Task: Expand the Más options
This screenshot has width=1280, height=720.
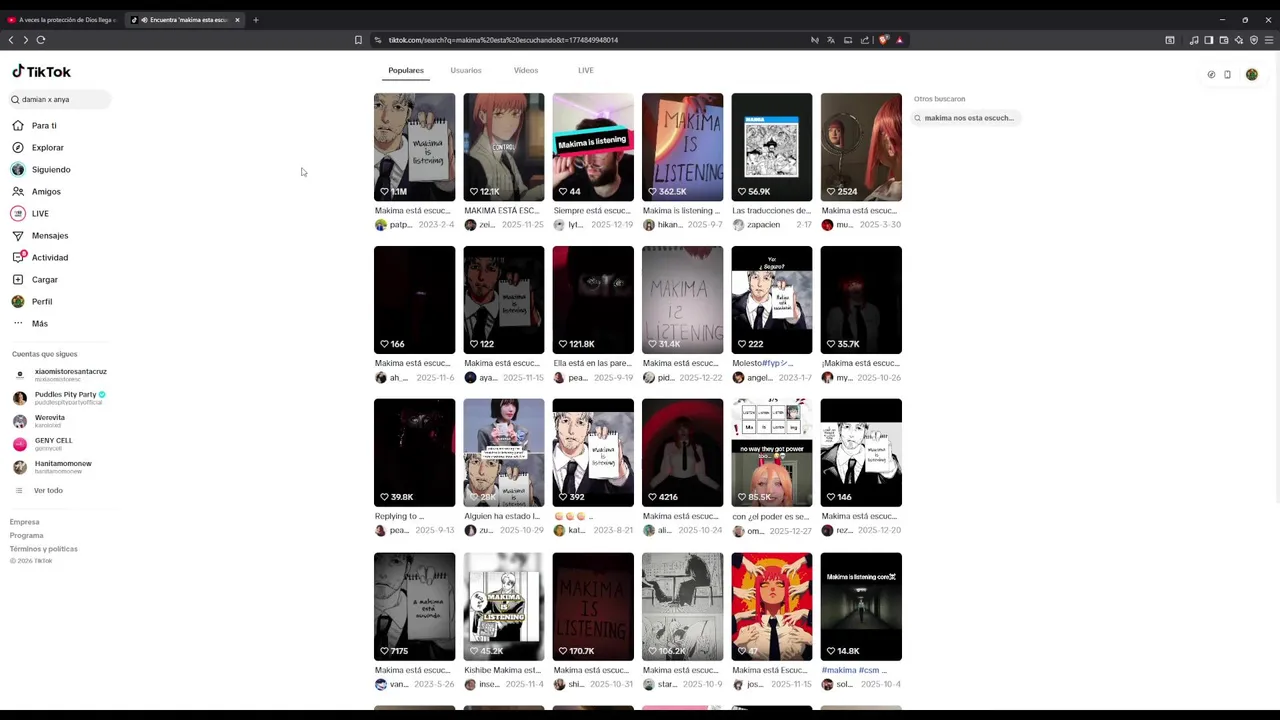Action: pyautogui.click(x=30, y=324)
